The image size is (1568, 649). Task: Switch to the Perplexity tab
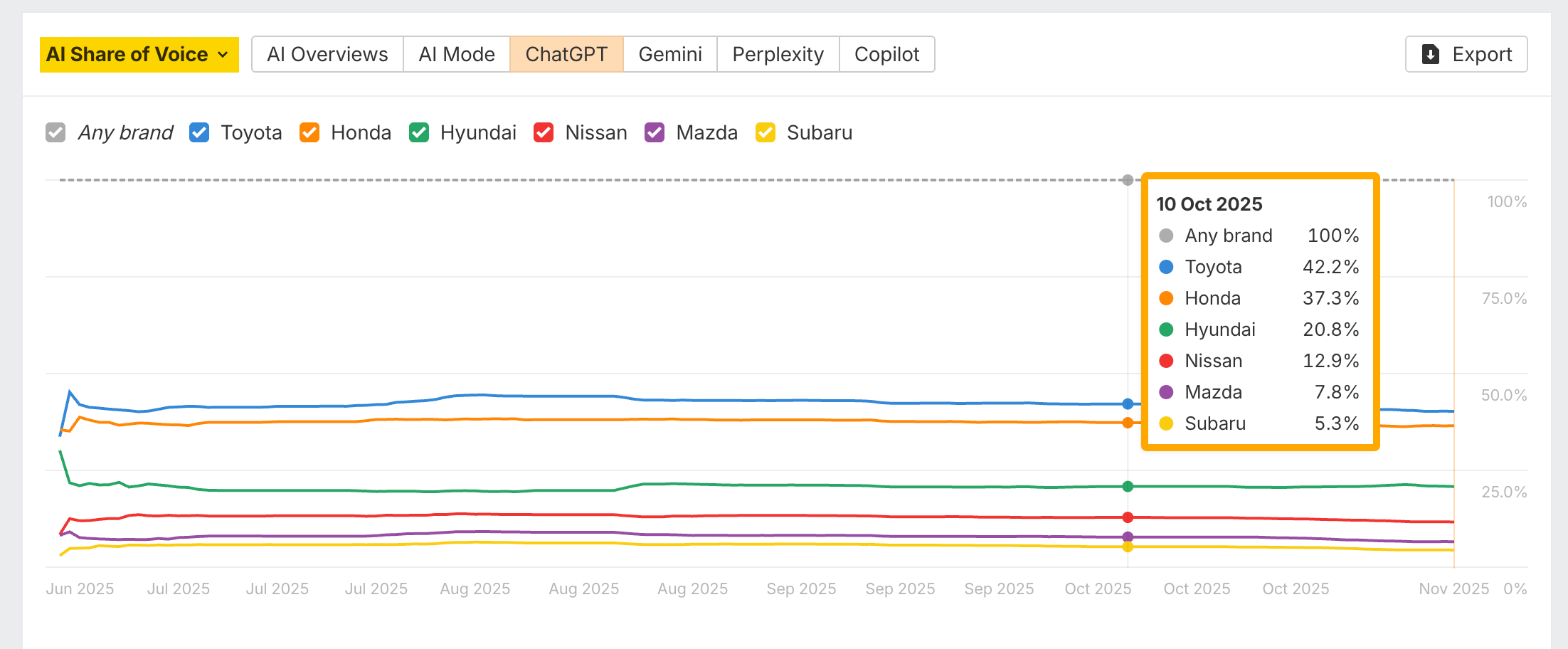[778, 55]
